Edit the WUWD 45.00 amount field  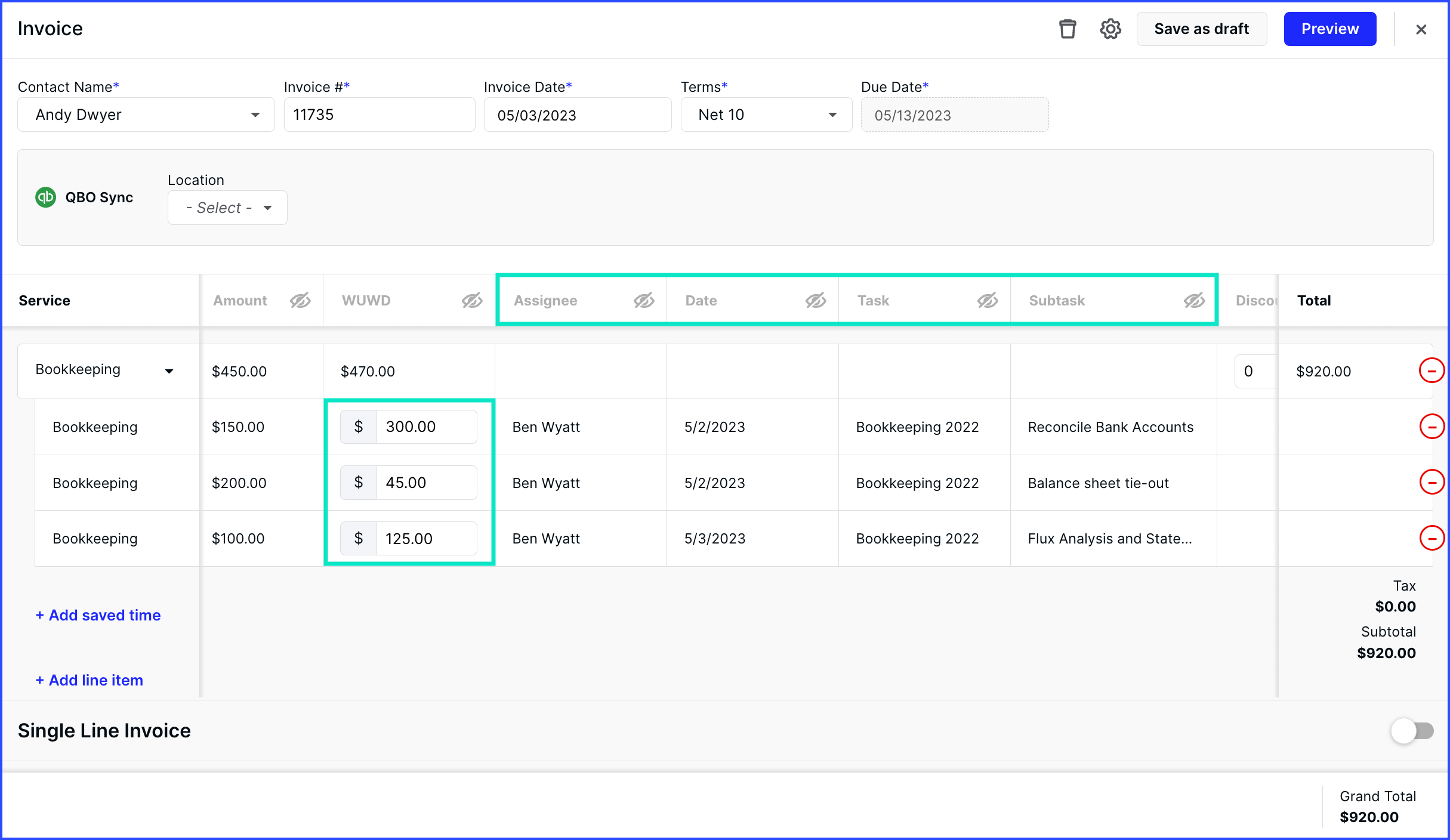pos(426,483)
